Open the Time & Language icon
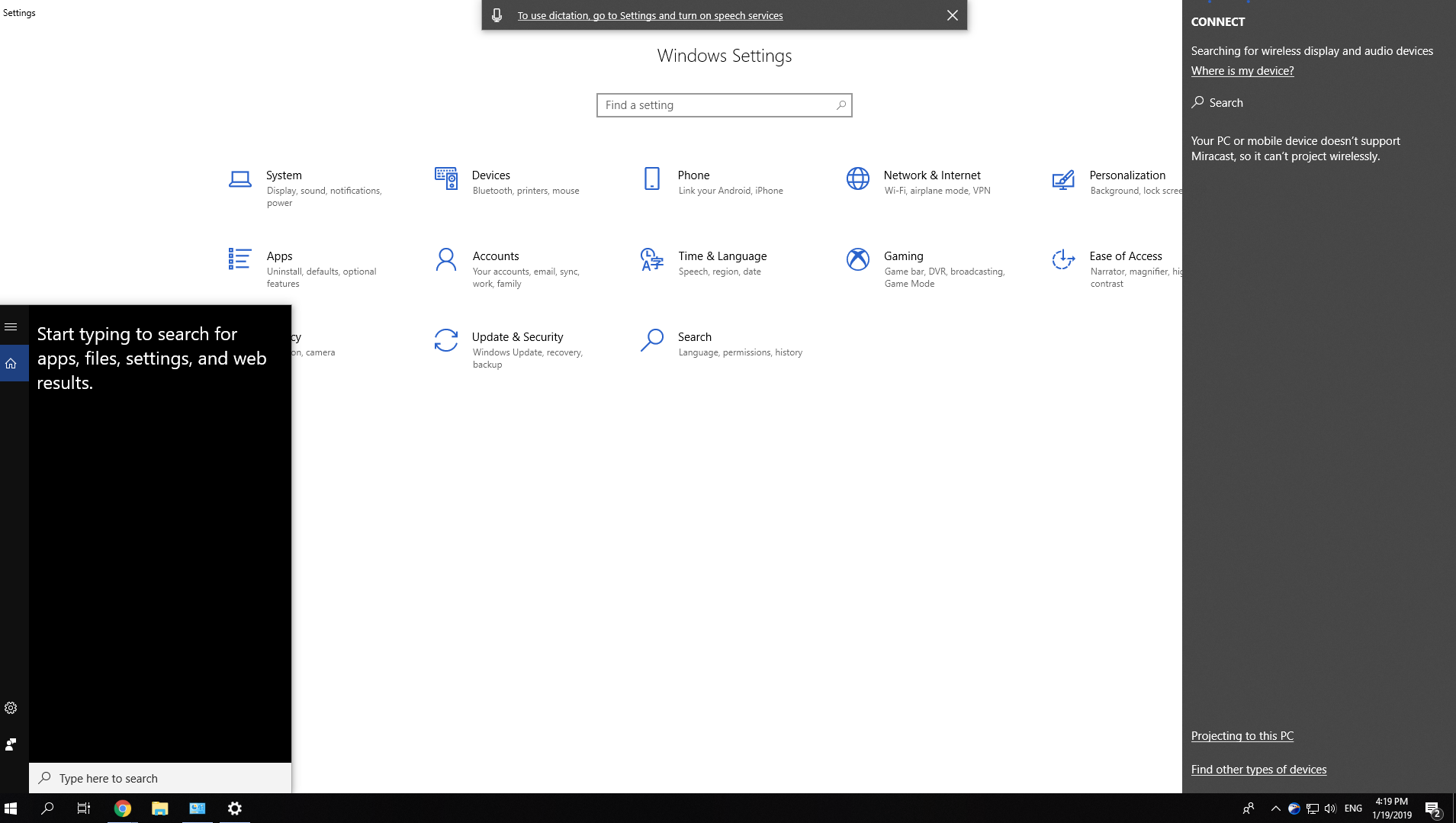1456x823 pixels. [x=652, y=259]
